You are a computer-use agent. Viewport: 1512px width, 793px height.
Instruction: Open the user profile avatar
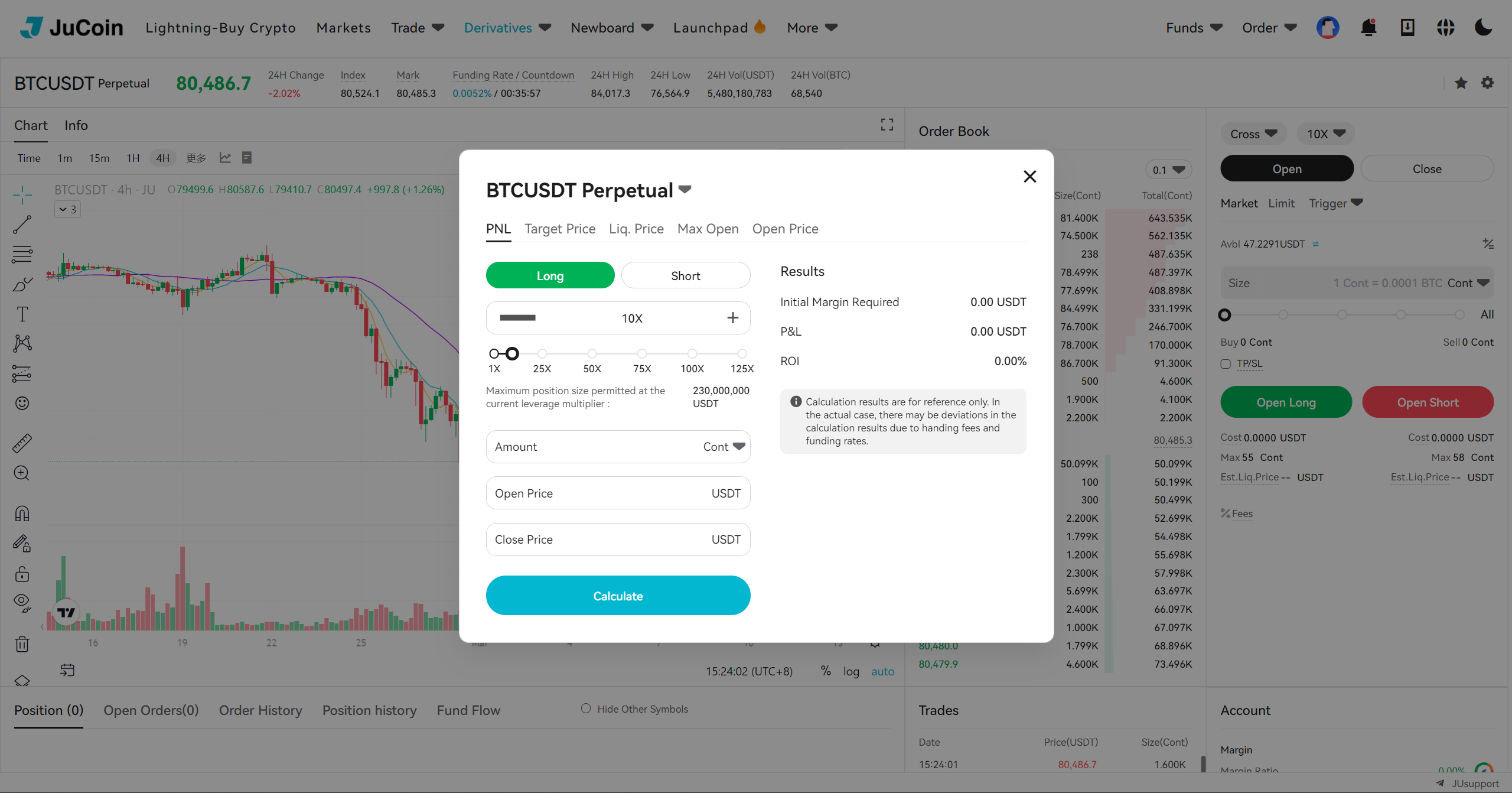pos(1328,28)
